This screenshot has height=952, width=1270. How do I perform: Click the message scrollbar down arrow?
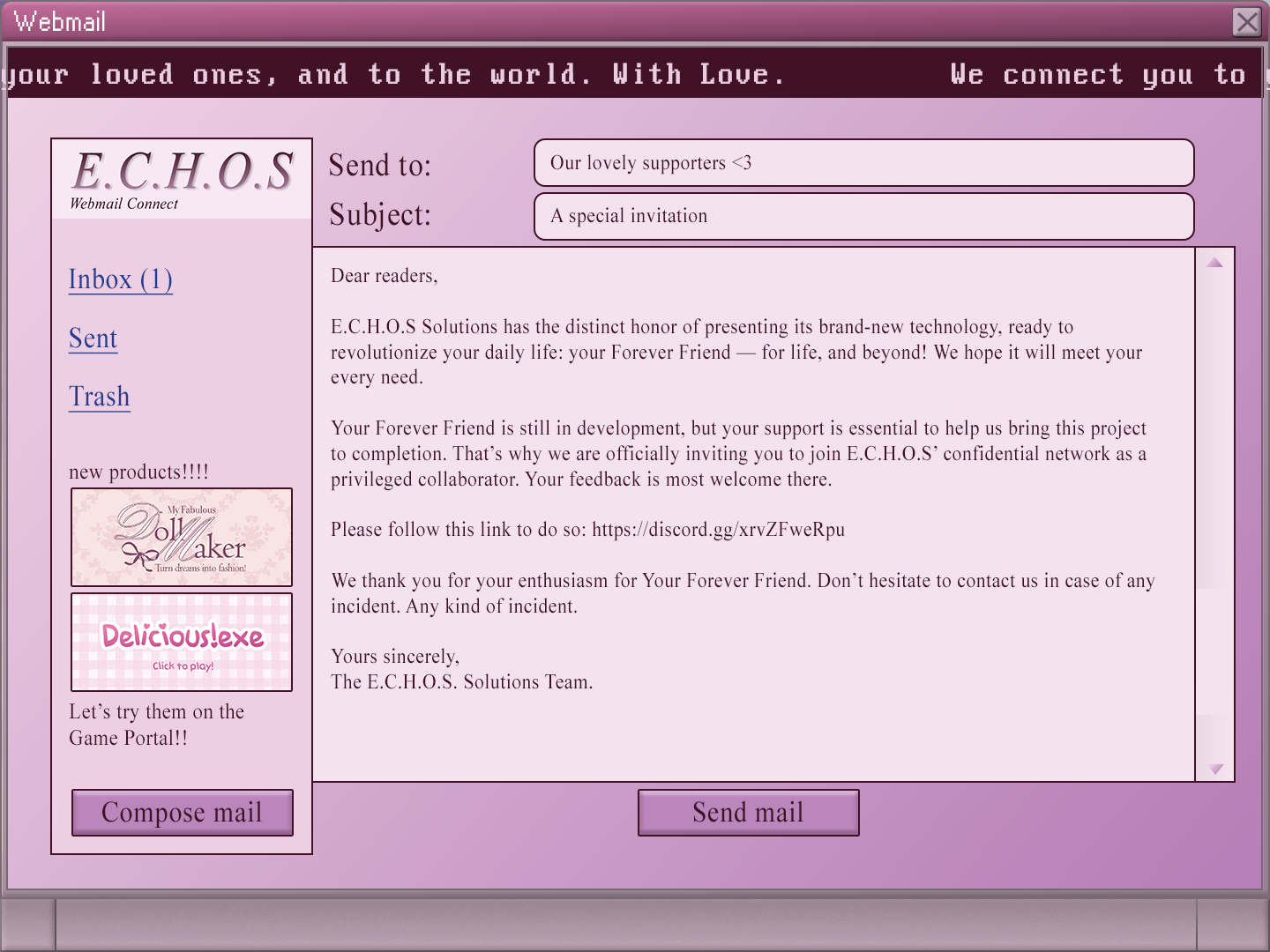click(x=1214, y=769)
